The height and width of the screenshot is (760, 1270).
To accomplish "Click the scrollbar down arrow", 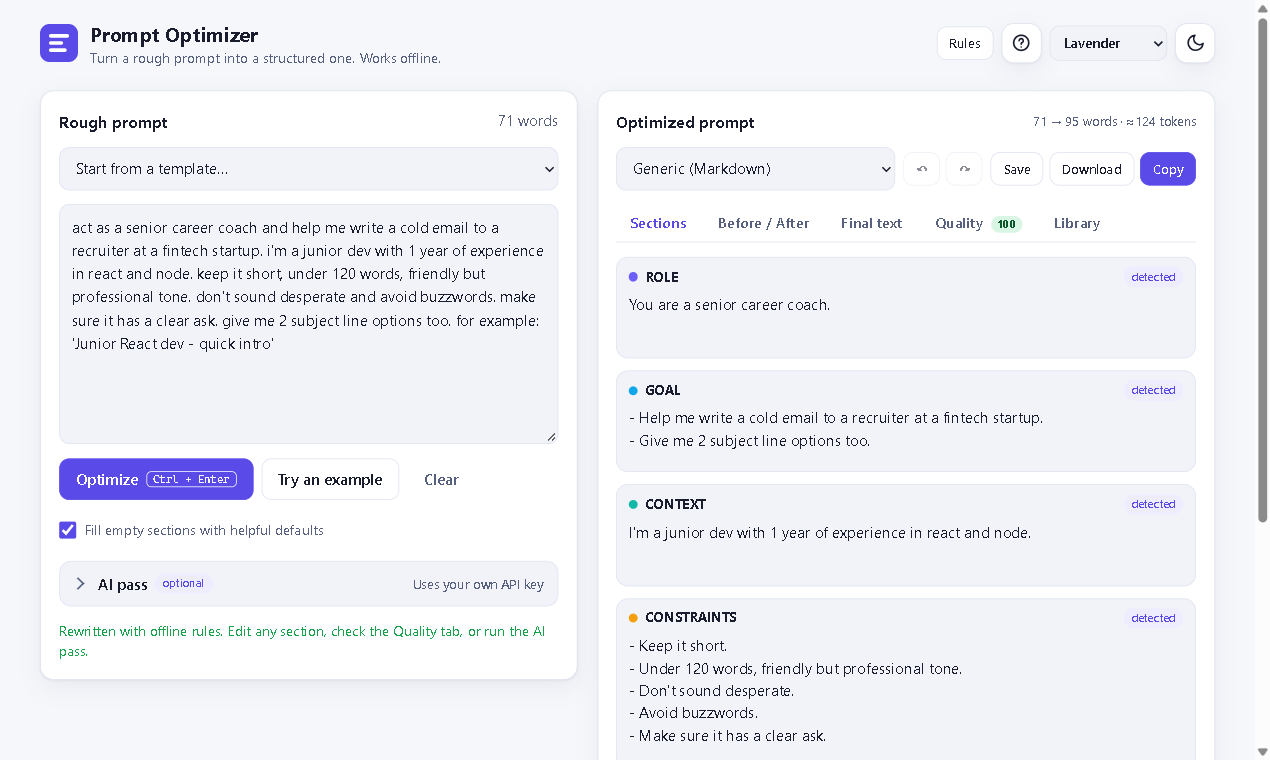I will pyautogui.click(x=1262, y=751).
